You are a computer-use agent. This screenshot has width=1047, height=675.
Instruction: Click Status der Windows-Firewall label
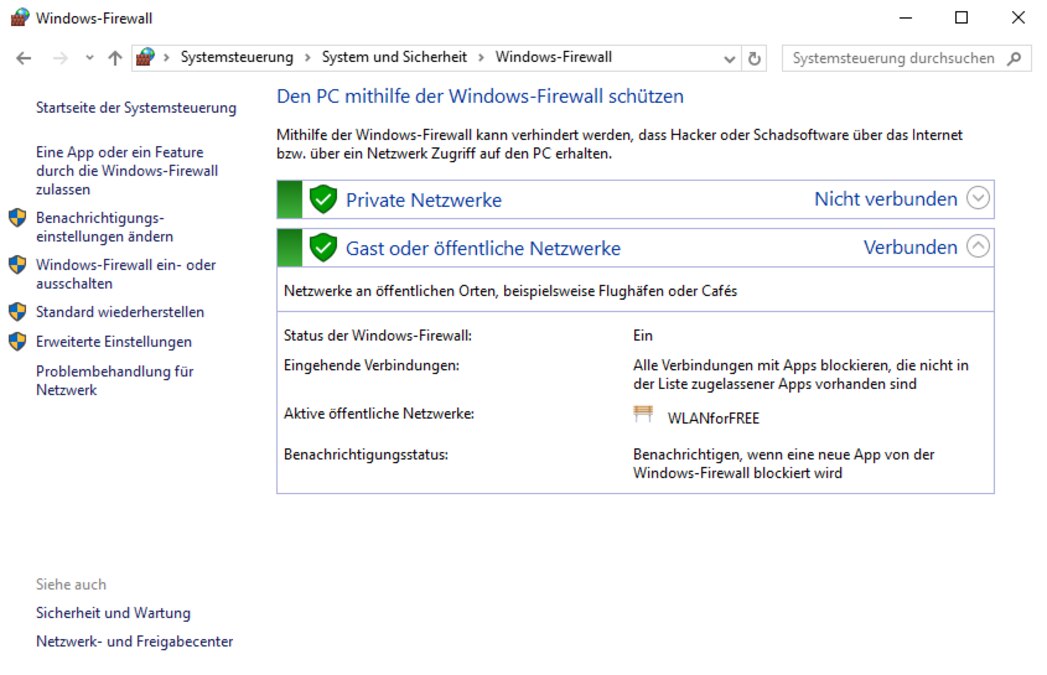[x=378, y=335]
